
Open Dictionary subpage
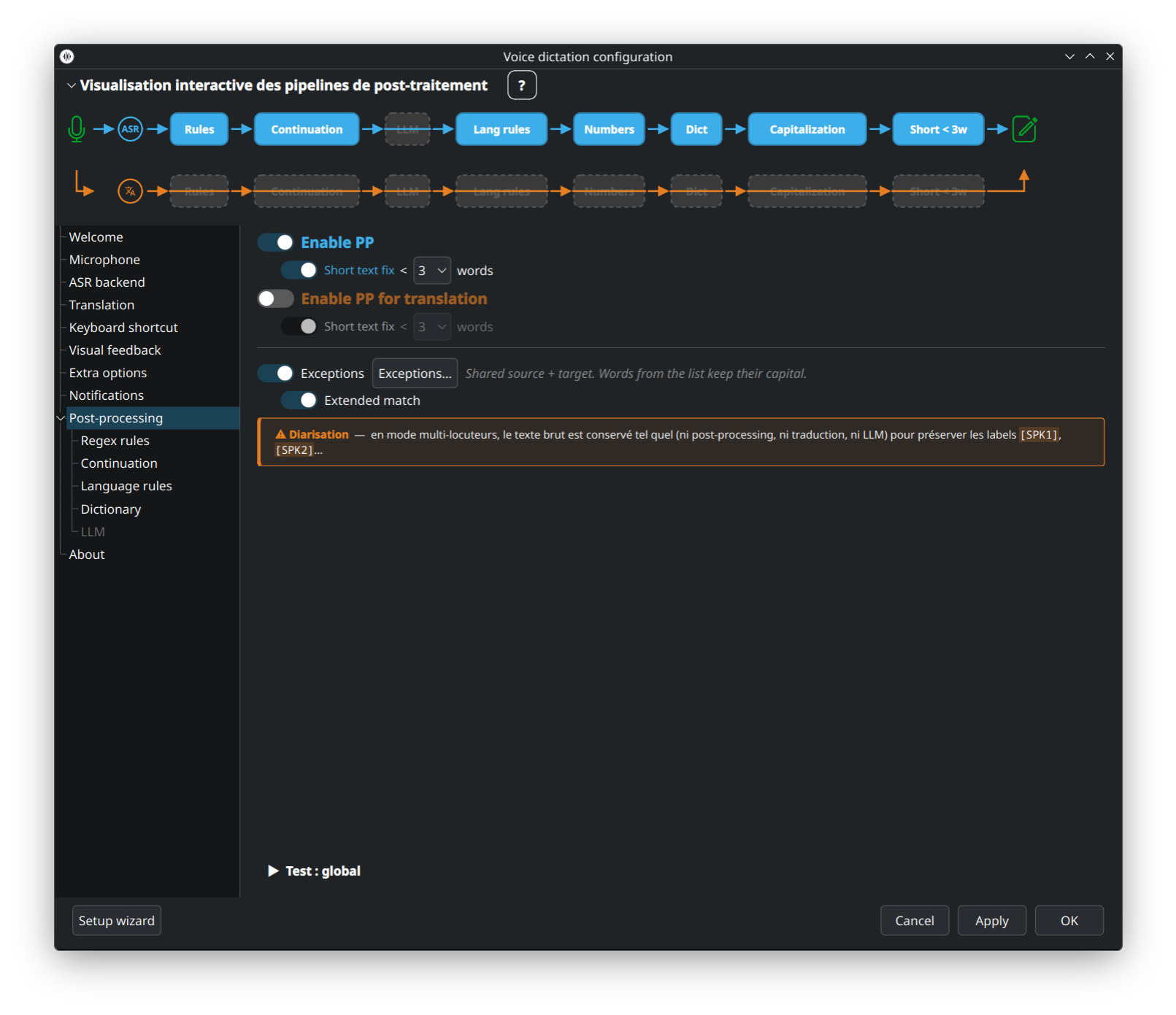111,509
